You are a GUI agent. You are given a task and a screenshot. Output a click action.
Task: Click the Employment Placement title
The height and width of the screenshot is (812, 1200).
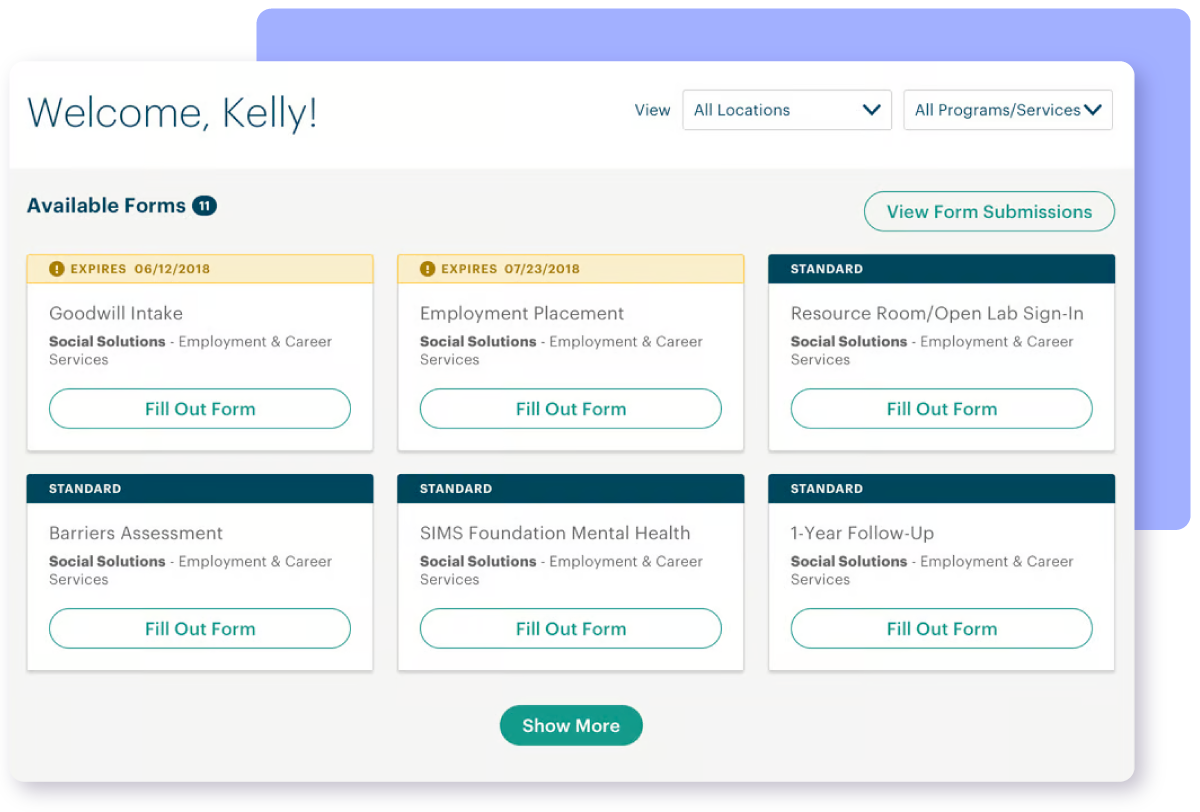(522, 313)
